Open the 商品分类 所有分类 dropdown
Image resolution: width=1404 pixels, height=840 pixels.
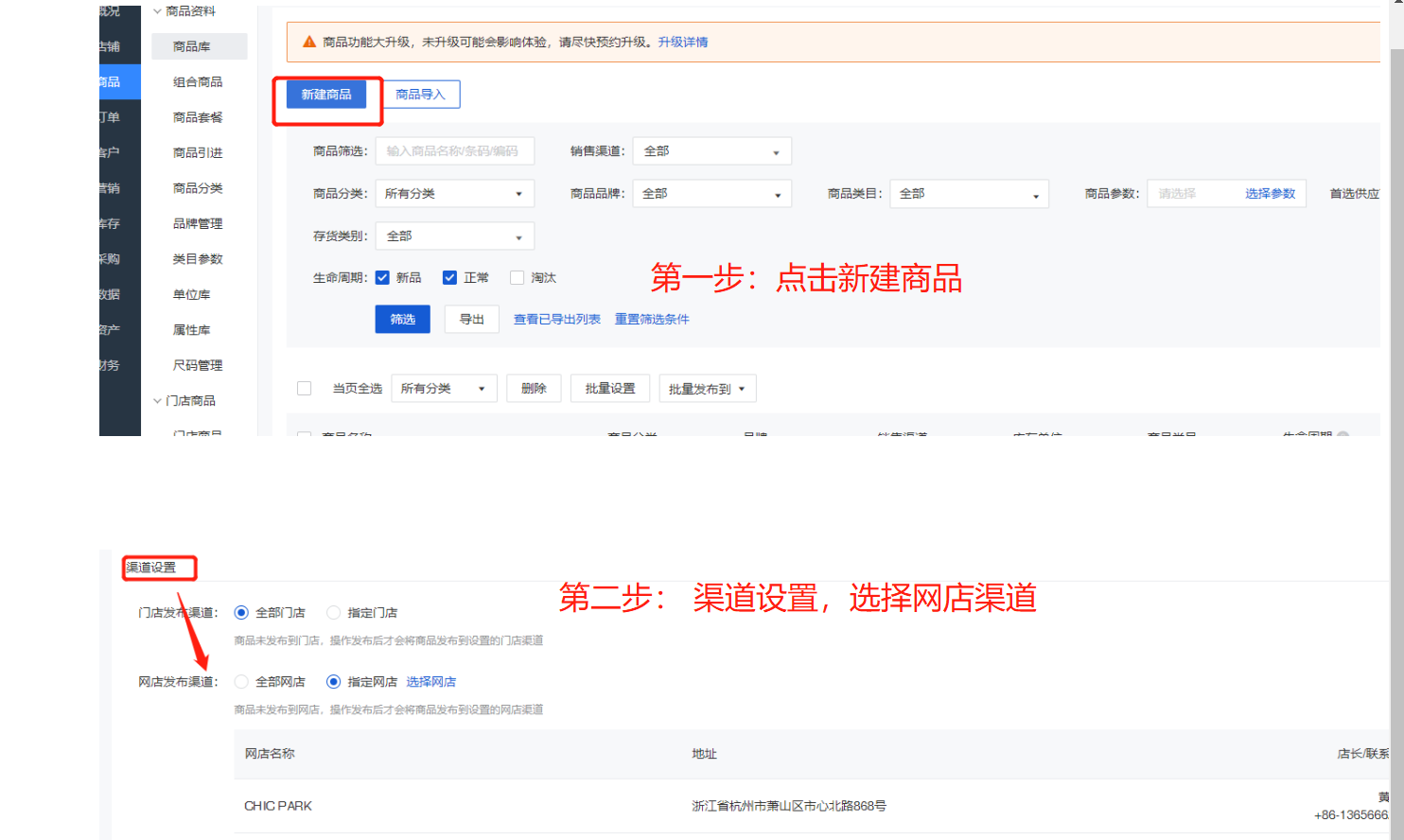454,194
